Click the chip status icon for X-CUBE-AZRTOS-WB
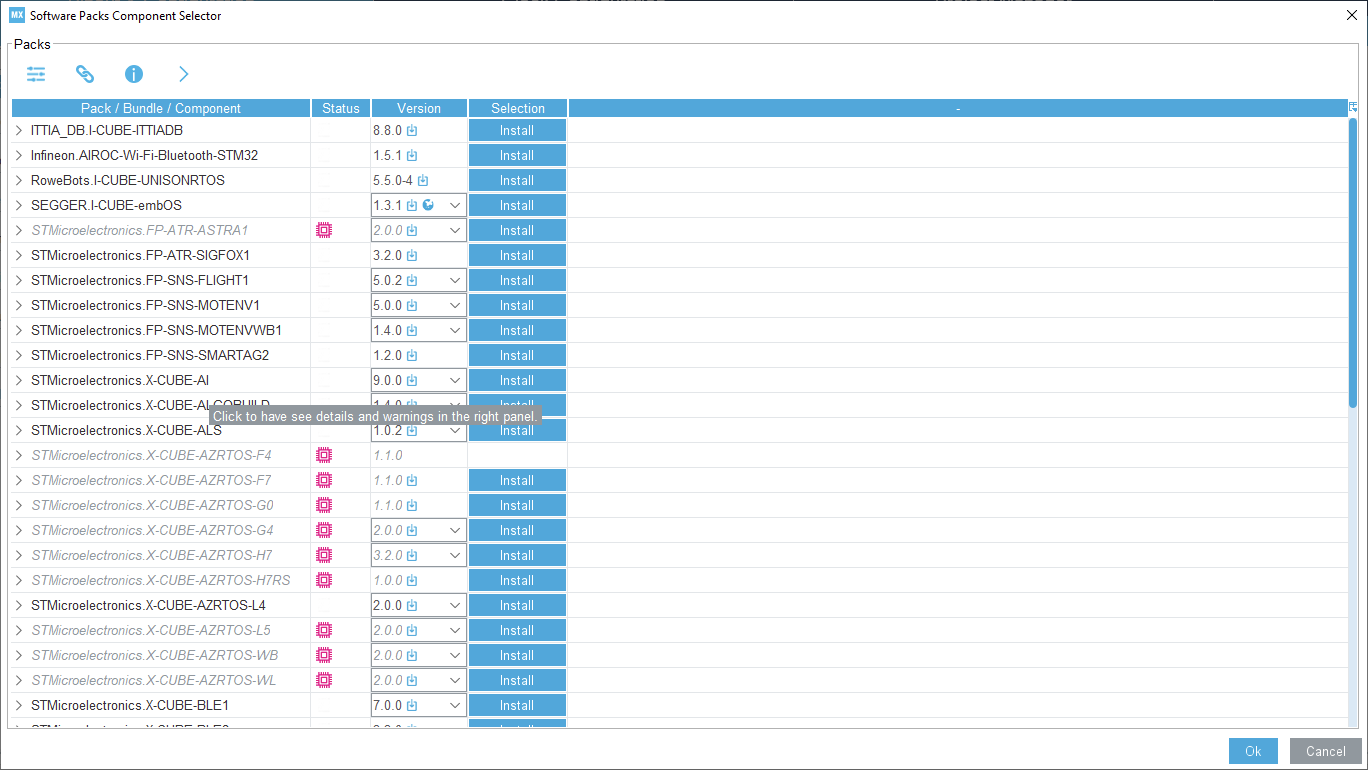 coord(323,654)
